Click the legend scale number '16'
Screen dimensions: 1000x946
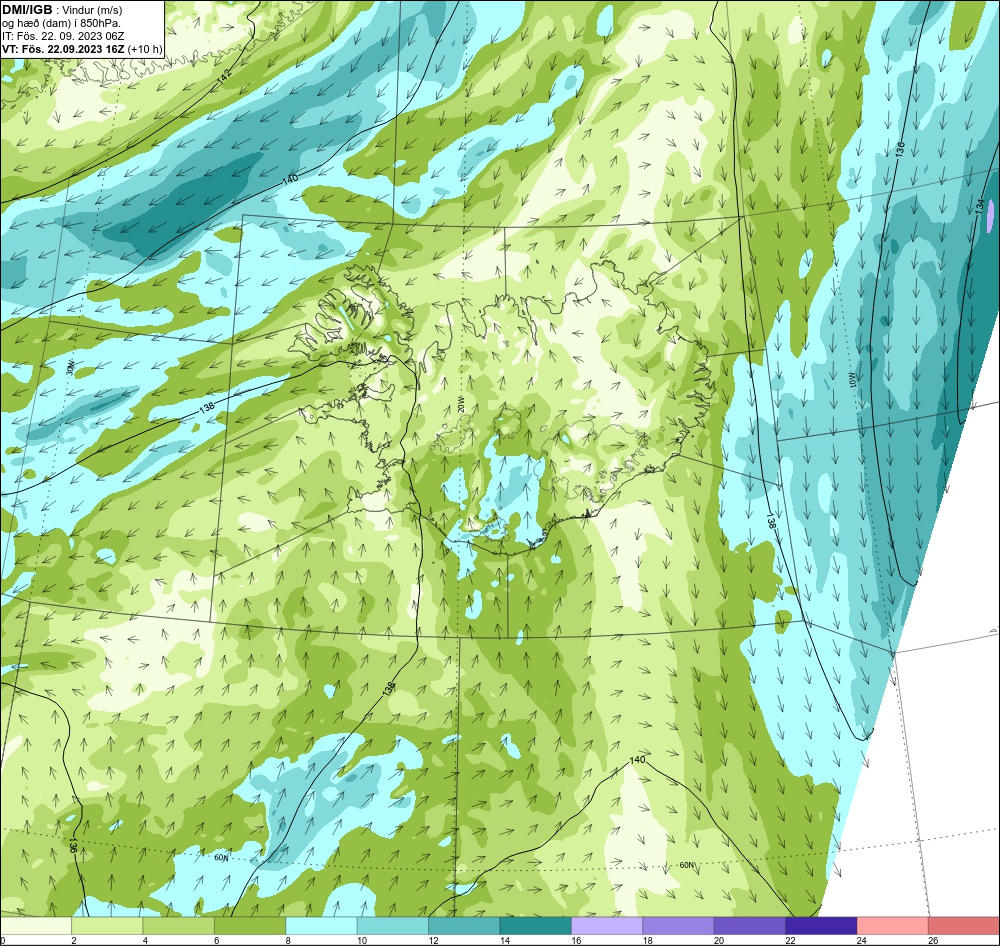pos(576,940)
